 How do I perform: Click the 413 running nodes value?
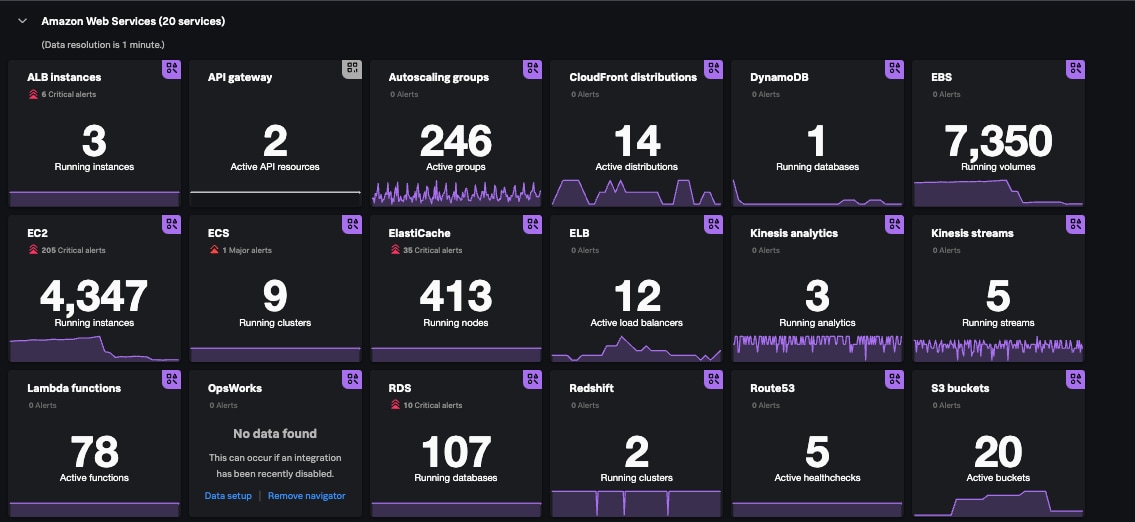(x=456, y=296)
